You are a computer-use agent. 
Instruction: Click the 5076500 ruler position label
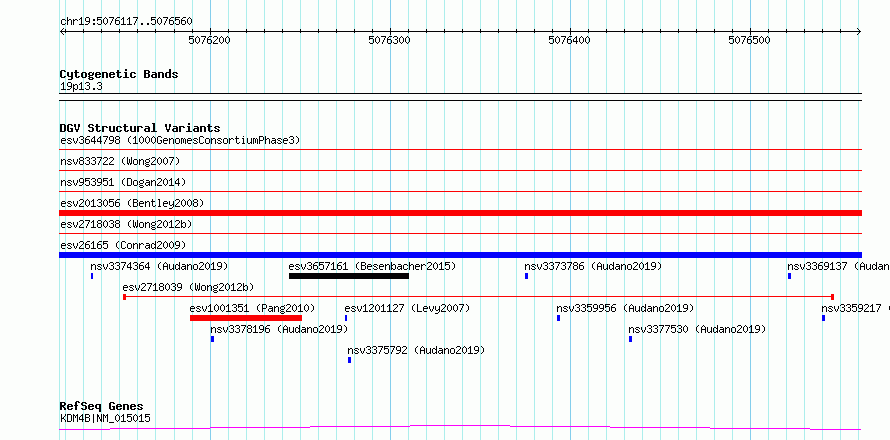click(x=750, y=40)
